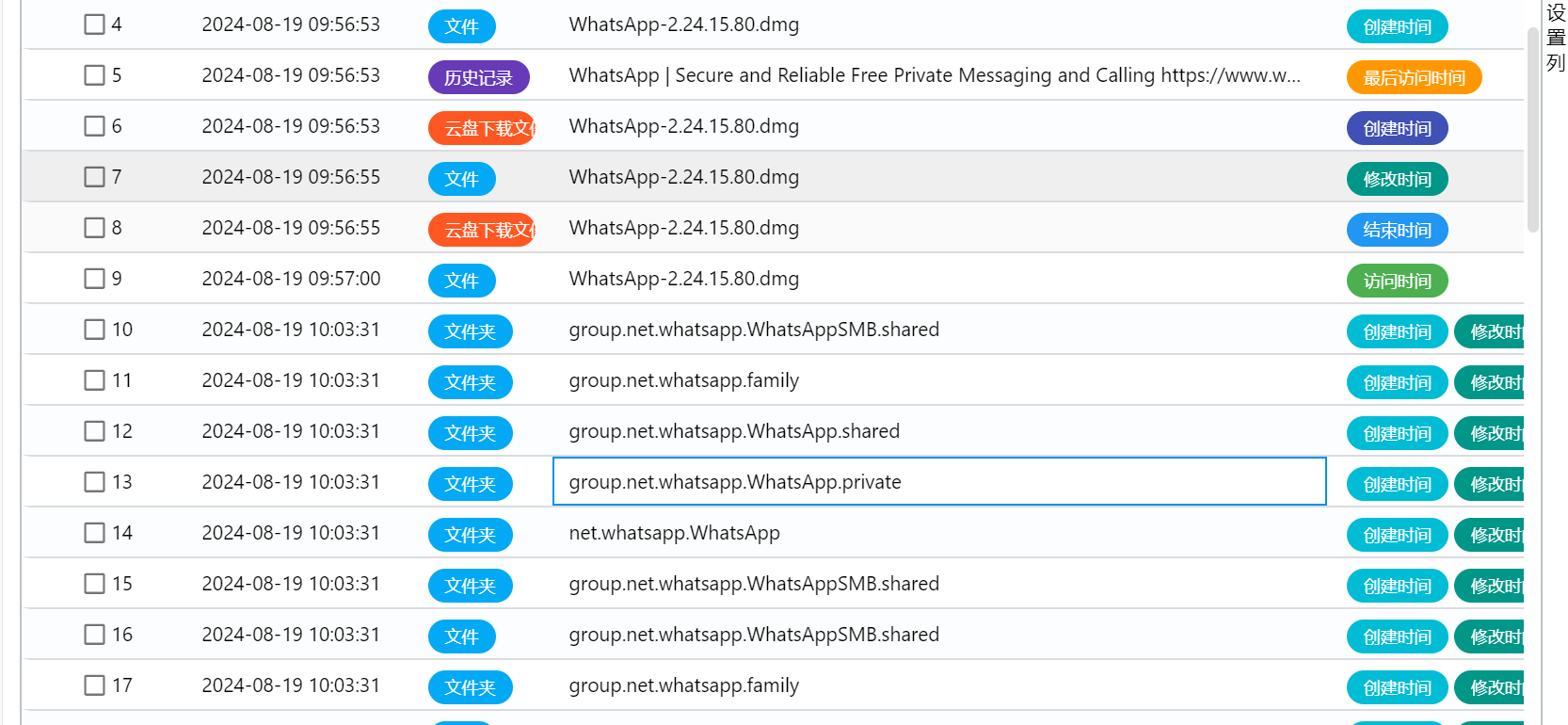Select the net.whatsapp.WhatsApp cell

point(675,533)
